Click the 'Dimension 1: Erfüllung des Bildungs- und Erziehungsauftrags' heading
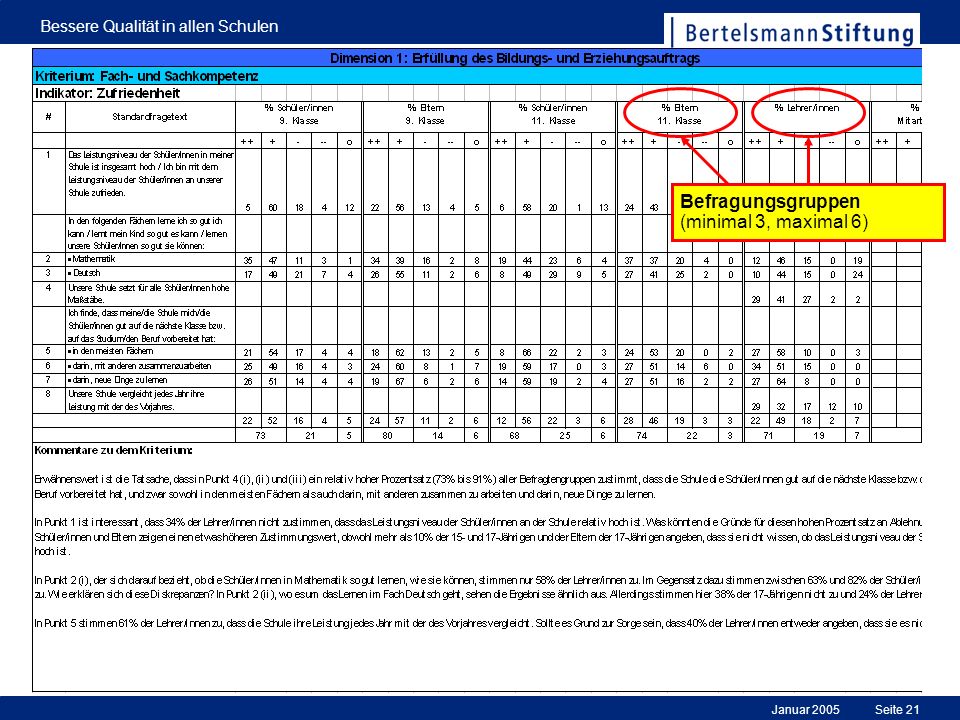The height and width of the screenshot is (720, 960). [514, 58]
